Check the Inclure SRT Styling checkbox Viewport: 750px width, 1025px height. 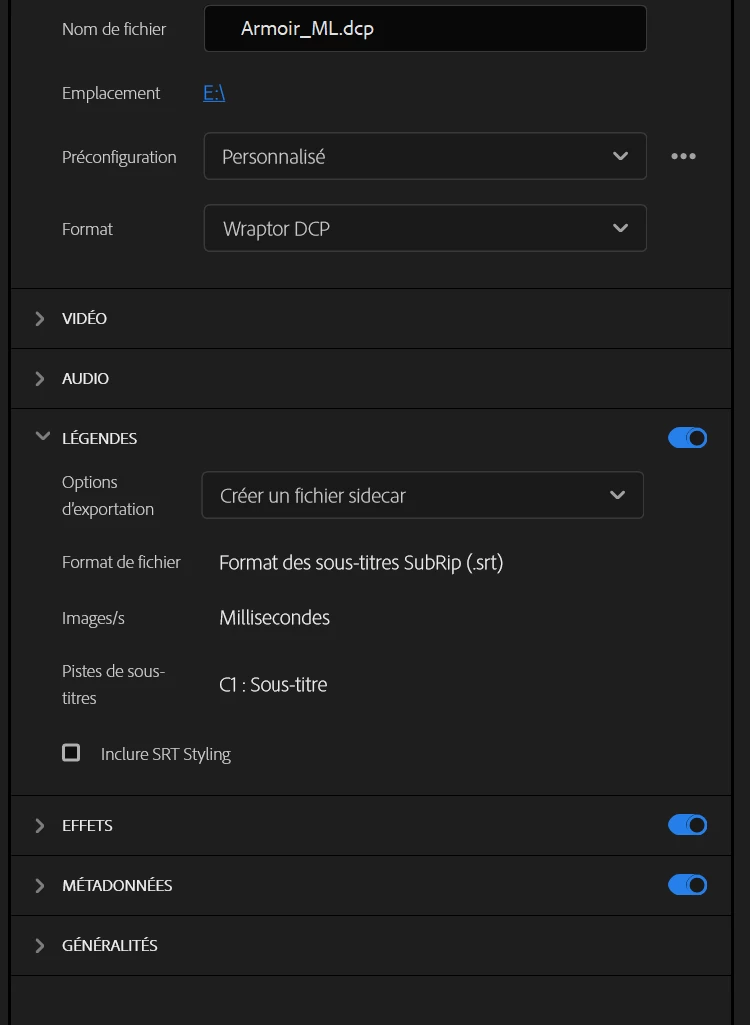point(71,753)
